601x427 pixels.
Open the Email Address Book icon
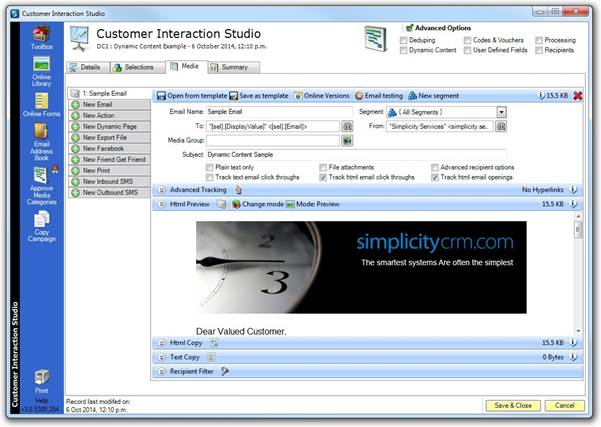point(41,142)
